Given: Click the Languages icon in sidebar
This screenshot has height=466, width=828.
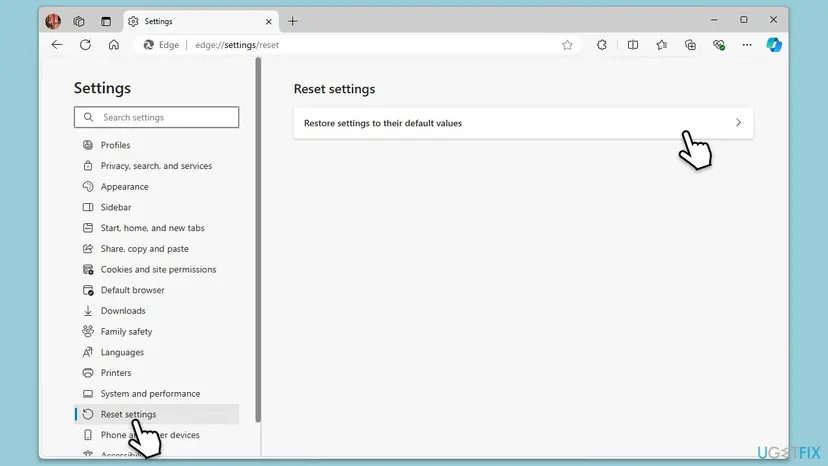Looking at the screenshot, I should pos(88,352).
